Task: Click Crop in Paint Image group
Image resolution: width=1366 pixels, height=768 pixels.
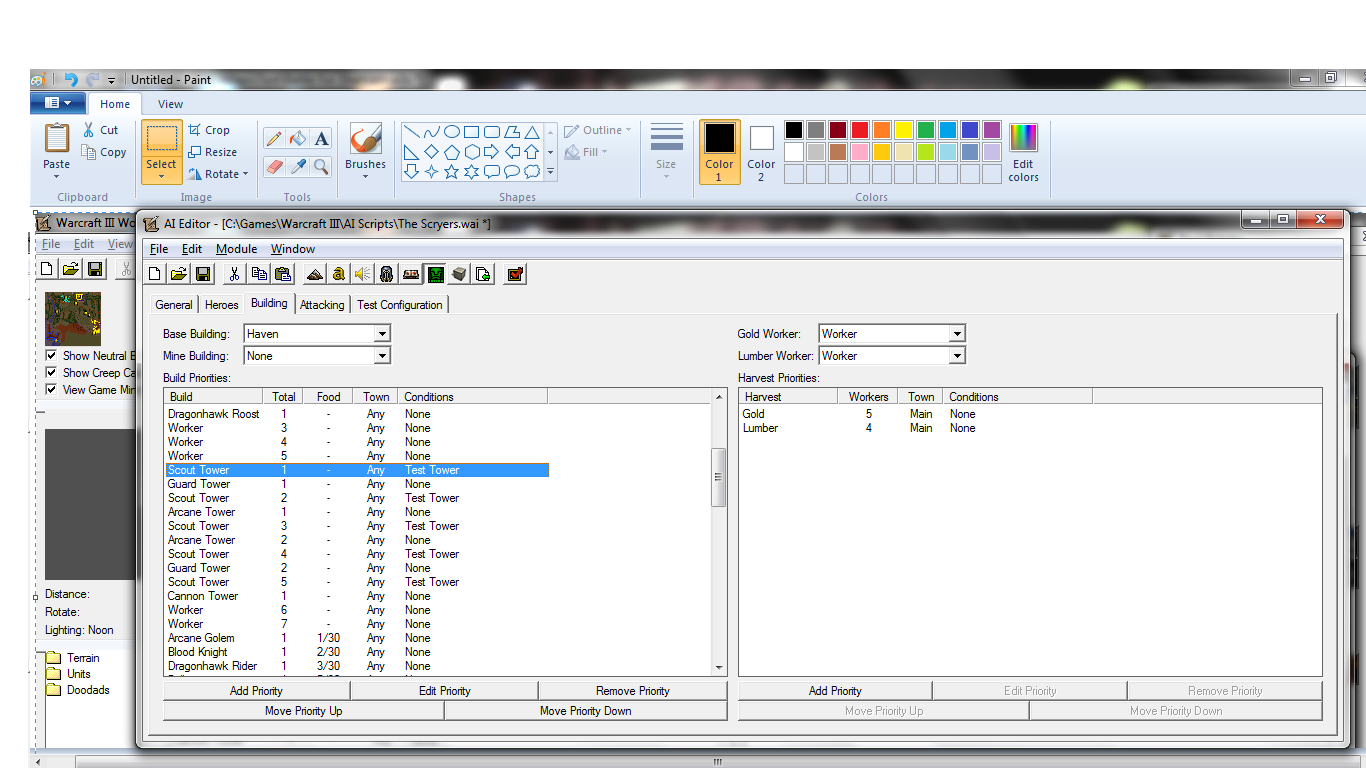Action: pyautogui.click(x=209, y=130)
